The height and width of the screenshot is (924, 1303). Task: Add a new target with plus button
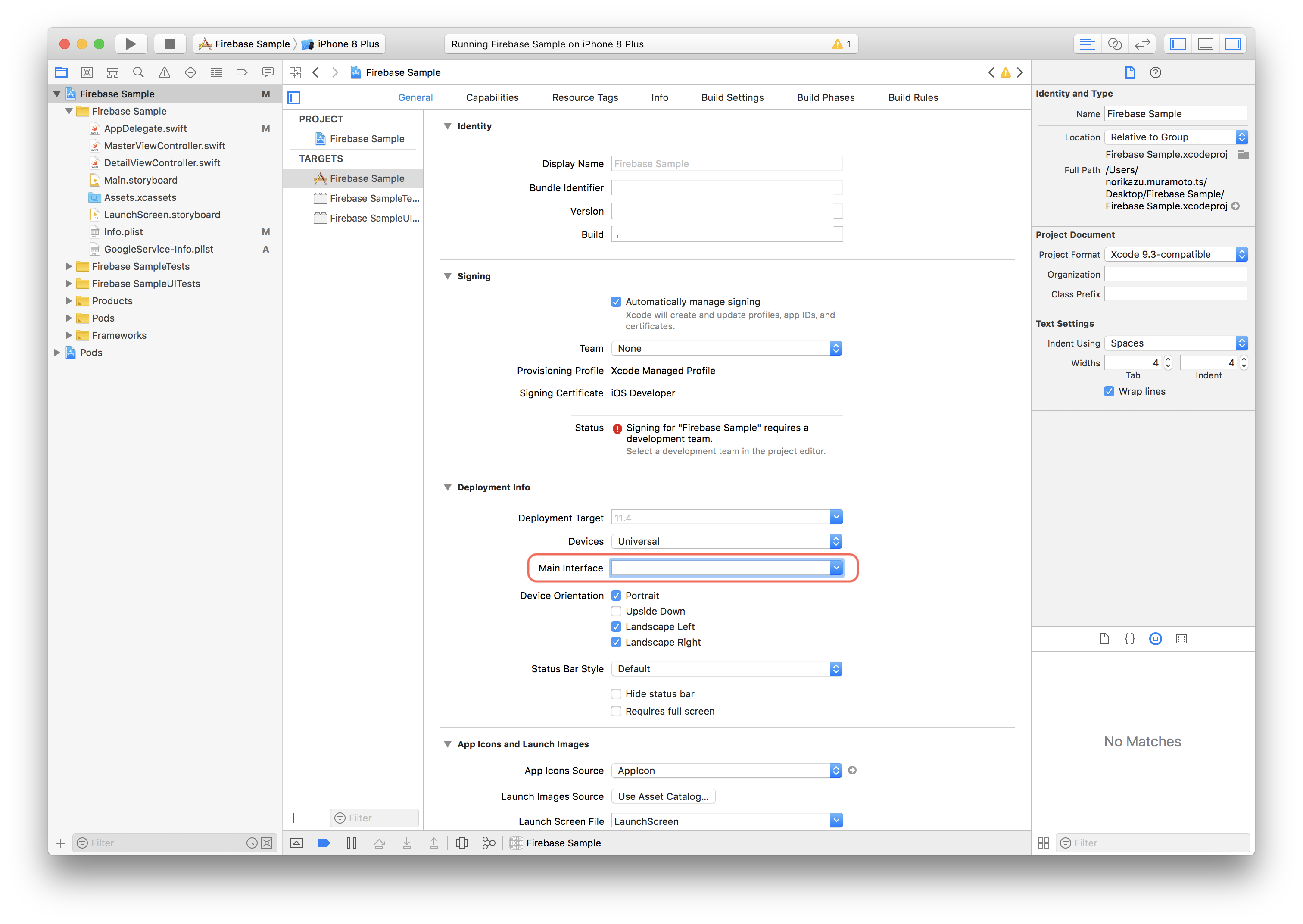click(x=293, y=818)
